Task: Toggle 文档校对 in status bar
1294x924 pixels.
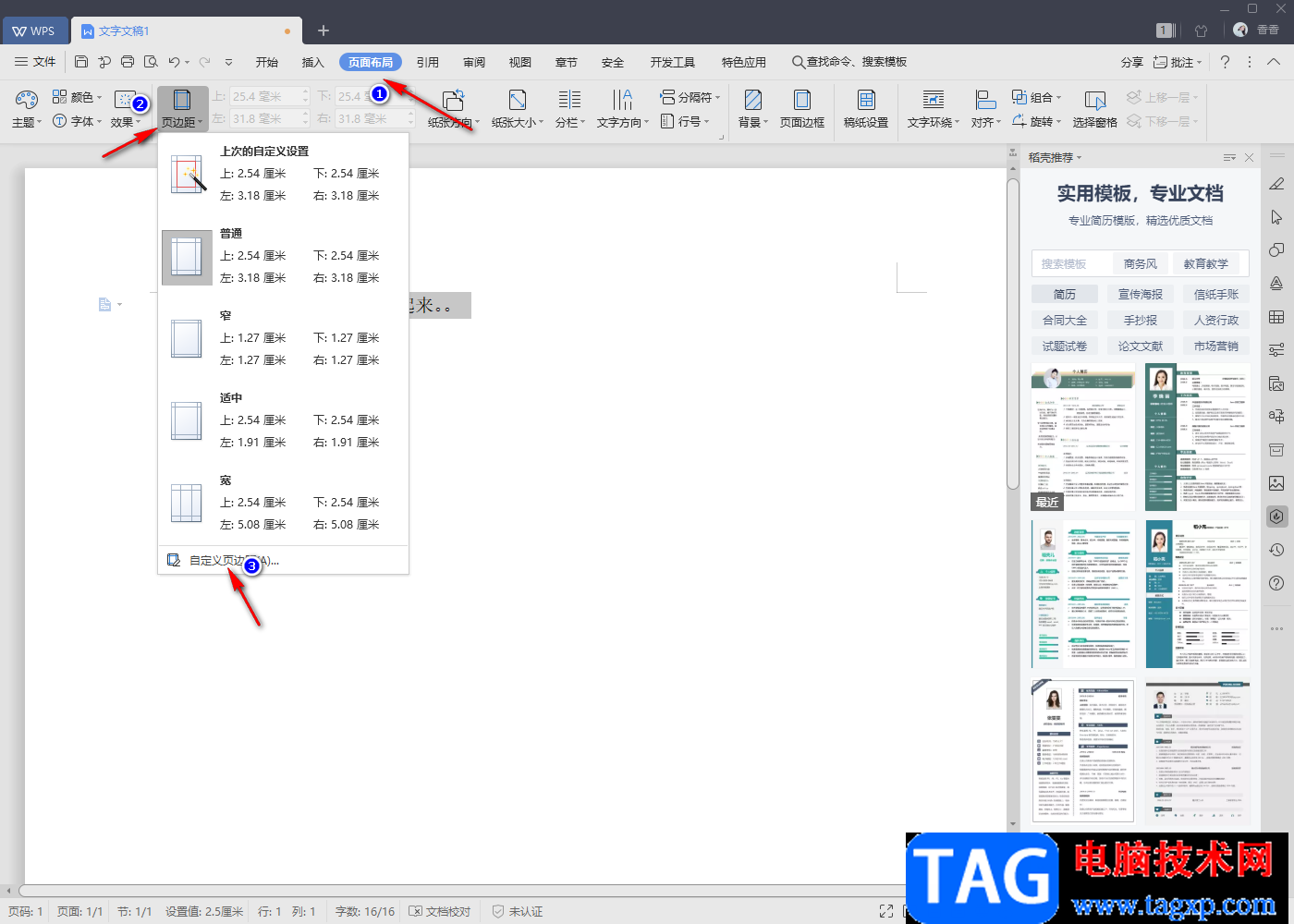Action: (x=440, y=911)
